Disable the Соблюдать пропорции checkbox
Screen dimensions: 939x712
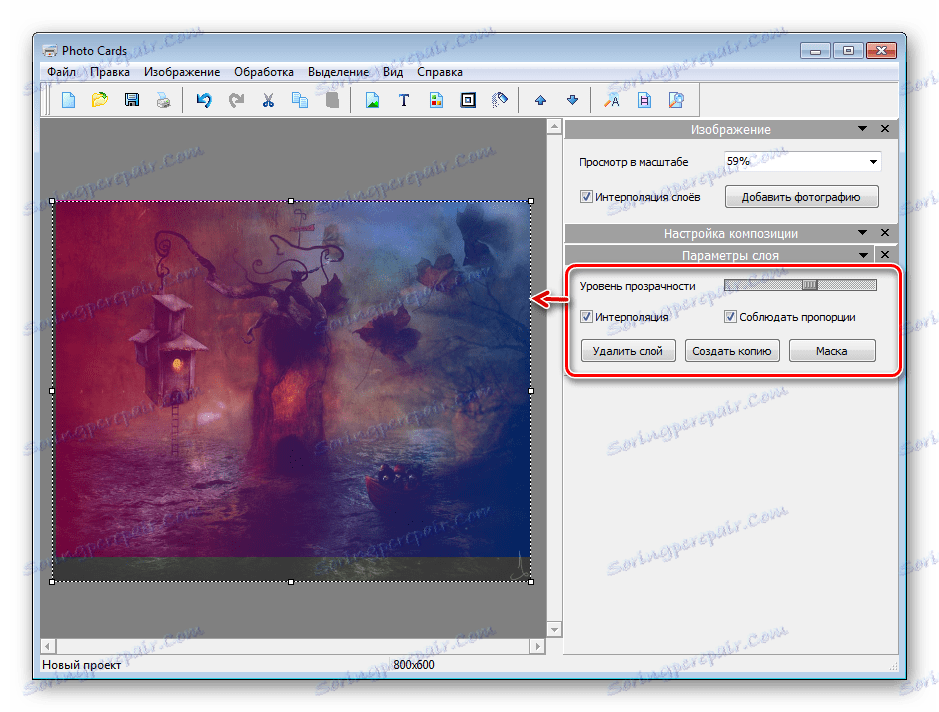[731, 317]
